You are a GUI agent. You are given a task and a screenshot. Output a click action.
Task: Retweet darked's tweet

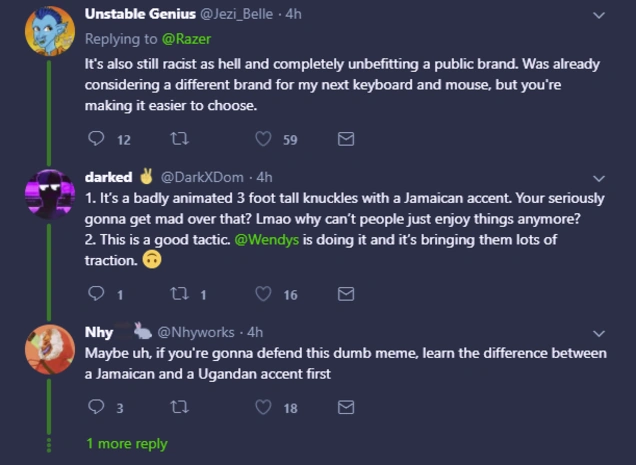coord(181,294)
